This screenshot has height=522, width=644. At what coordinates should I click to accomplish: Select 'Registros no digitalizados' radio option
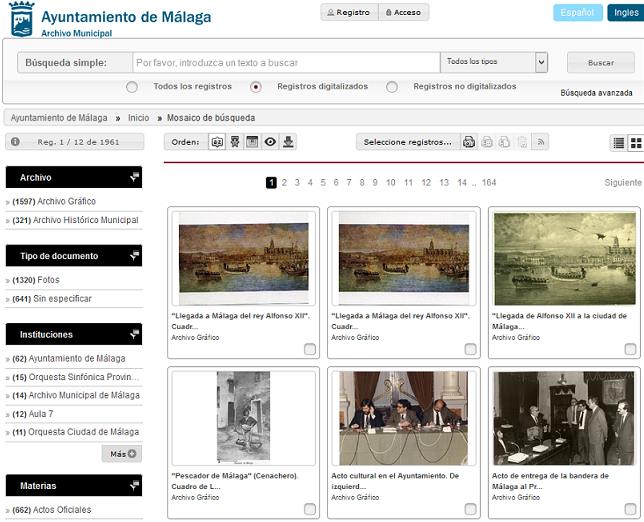pyautogui.click(x=392, y=87)
